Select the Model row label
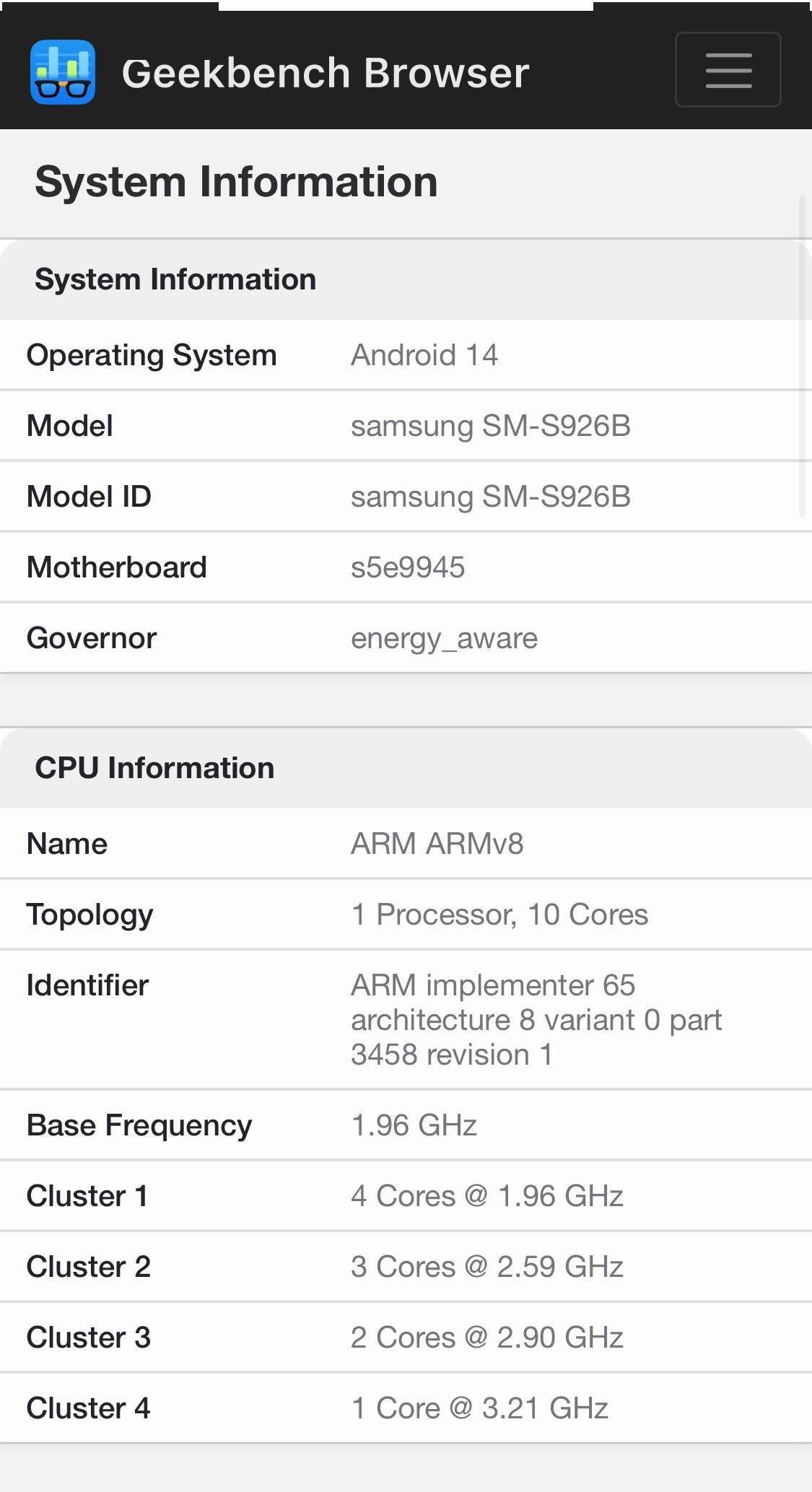Image resolution: width=812 pixels, height=1492 pixels. pos(70,426)
